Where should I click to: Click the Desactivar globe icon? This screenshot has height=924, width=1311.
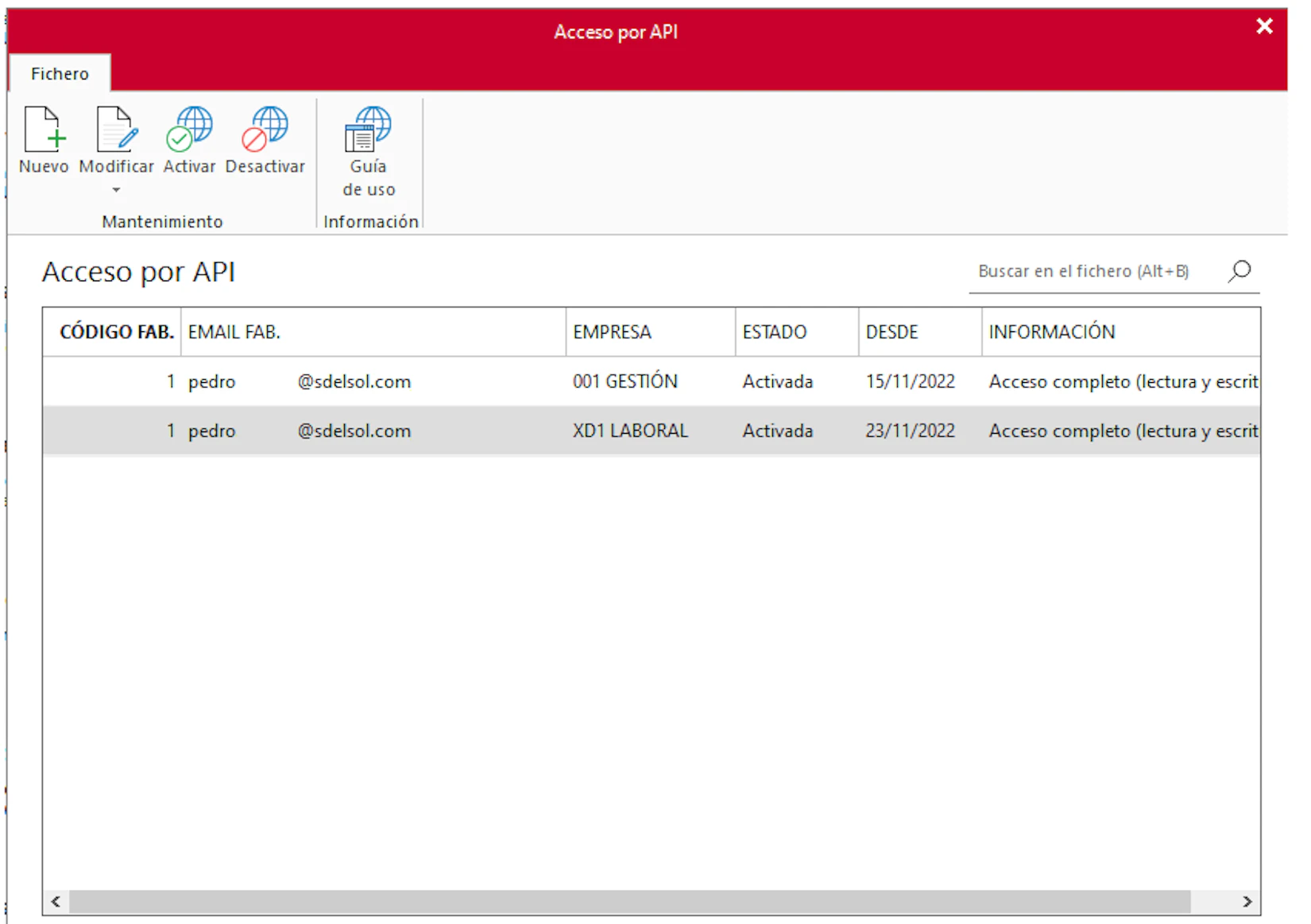pyautogui.click(x=265, y=130)
